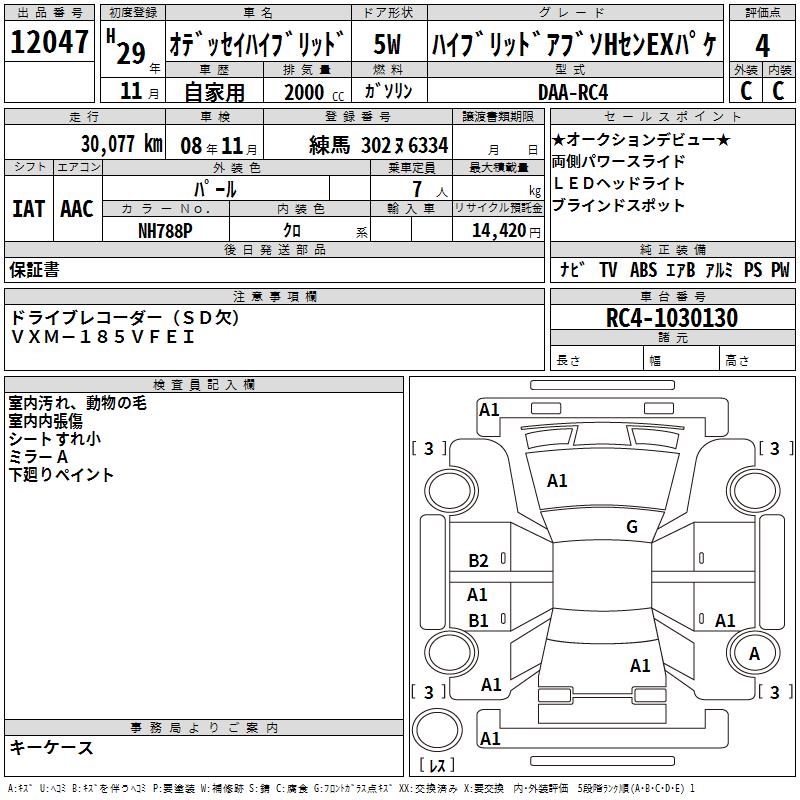
Task: Select the アルミ equipment entry
Action: [719, 269]
